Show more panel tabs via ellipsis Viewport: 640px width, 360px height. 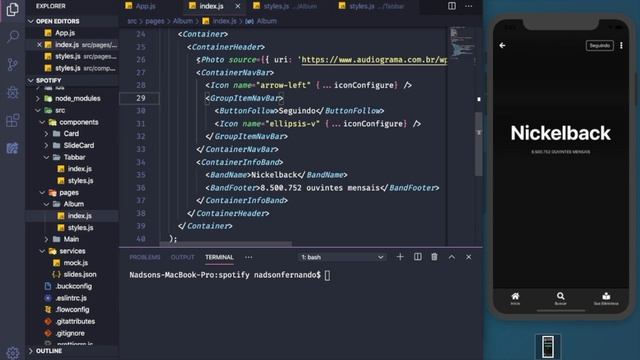point(248,257)
